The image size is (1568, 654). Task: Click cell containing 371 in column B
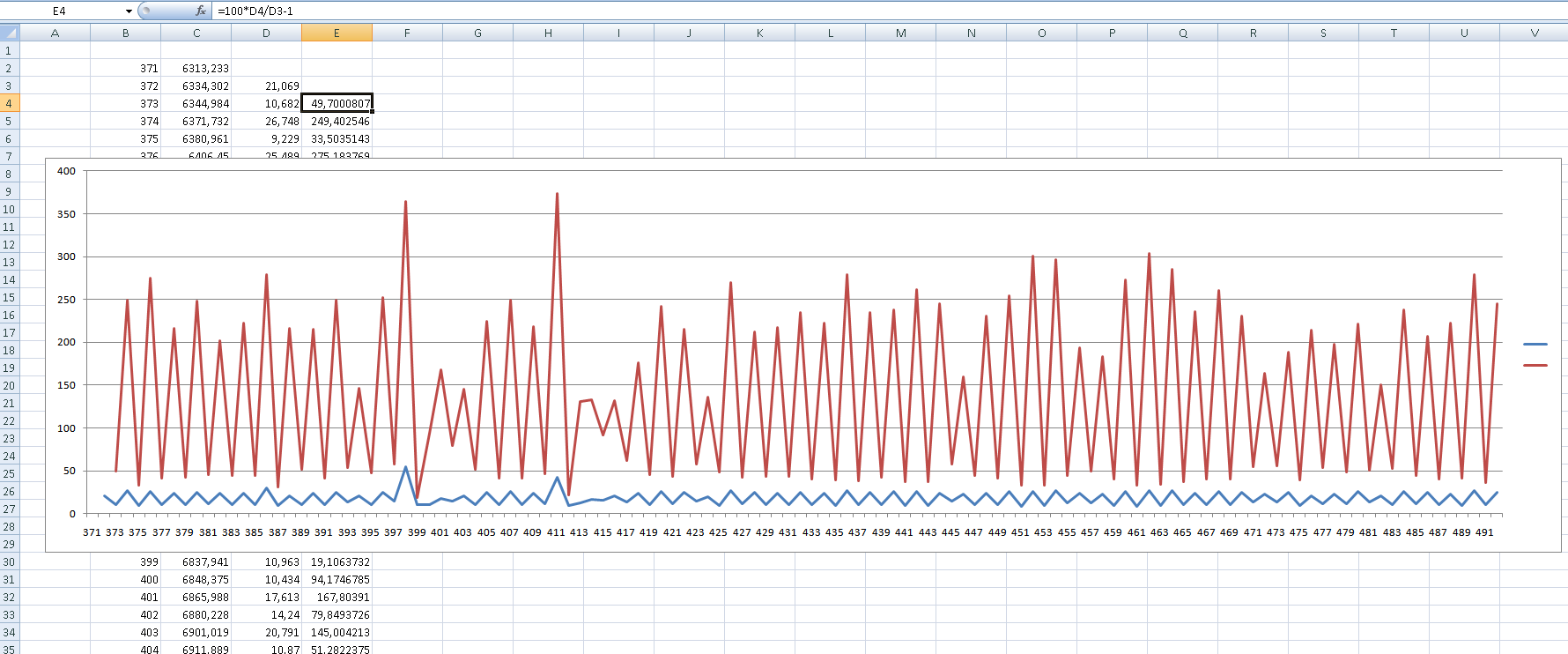coord(125,68)
